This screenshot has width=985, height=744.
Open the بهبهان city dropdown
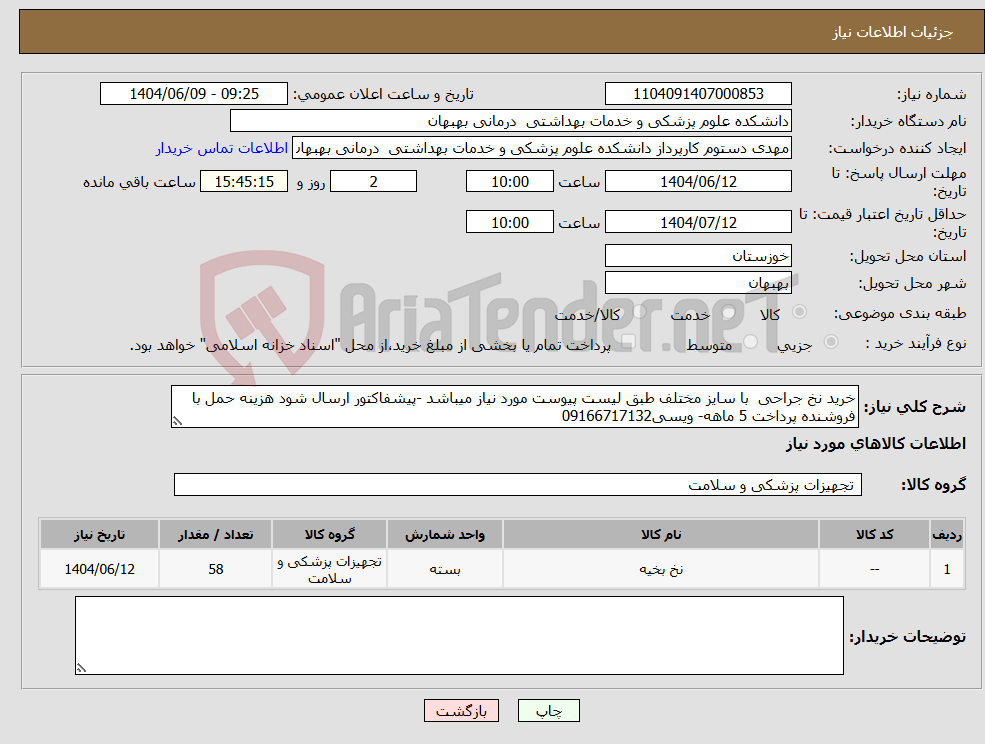click(698, 281)
